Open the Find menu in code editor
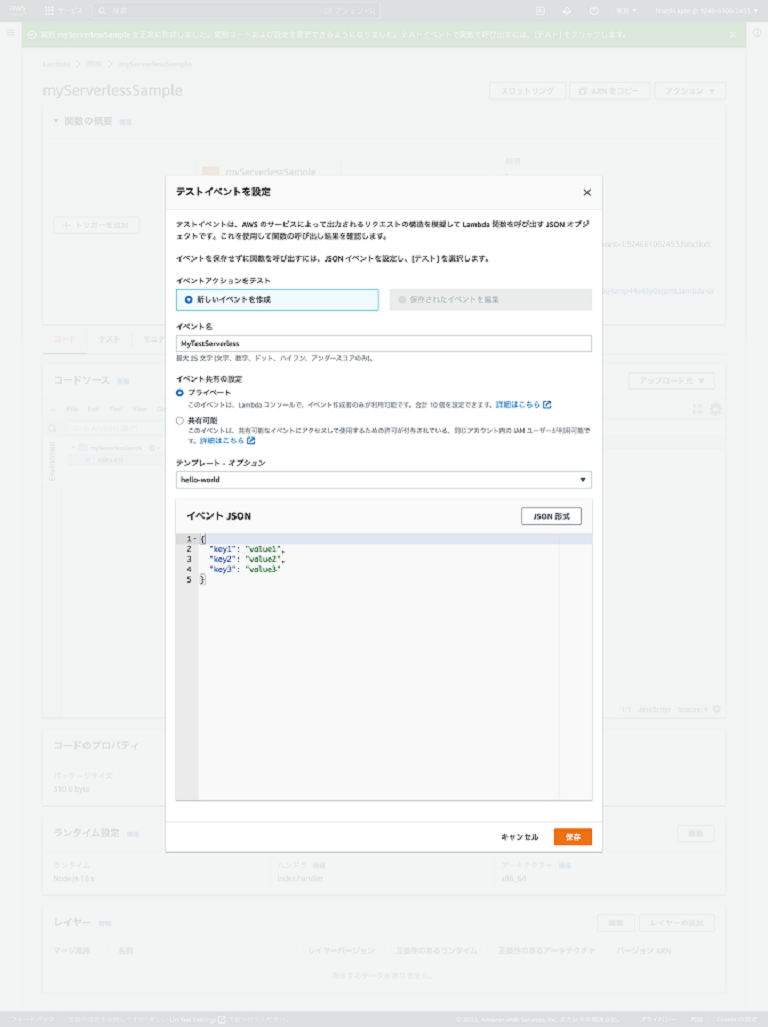 tap(116, 409)
